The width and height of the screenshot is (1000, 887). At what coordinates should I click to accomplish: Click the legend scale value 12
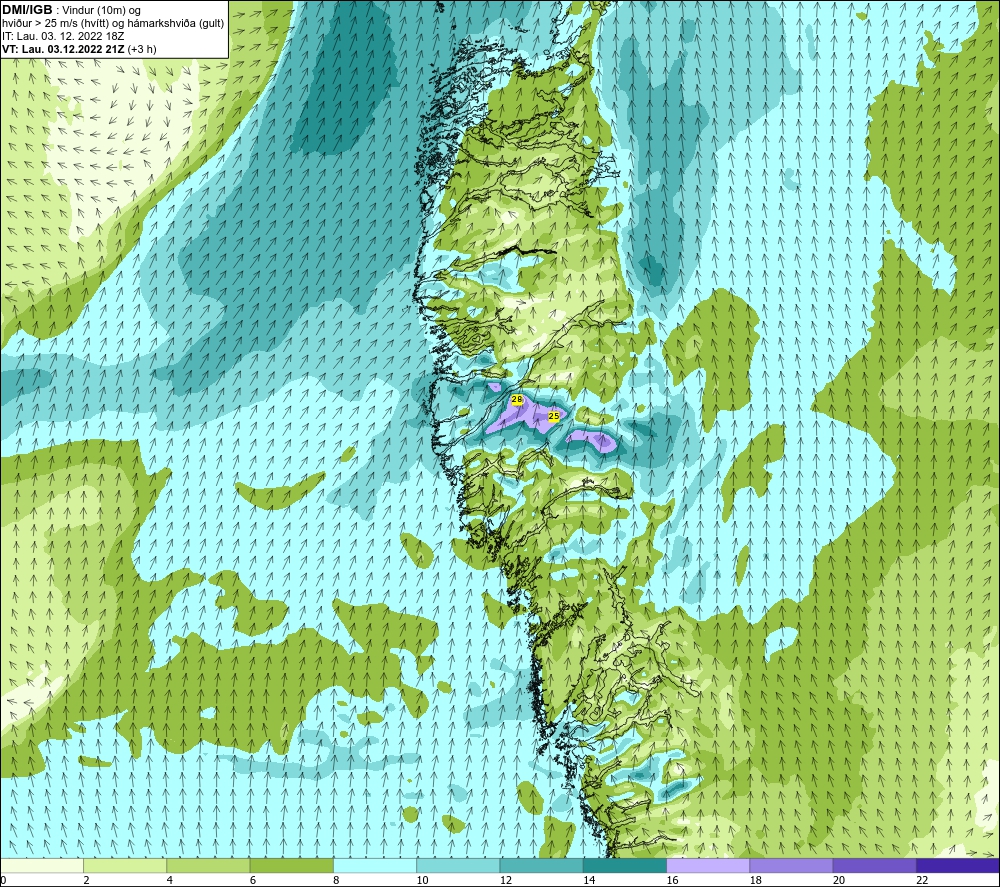tap(506, 880)
